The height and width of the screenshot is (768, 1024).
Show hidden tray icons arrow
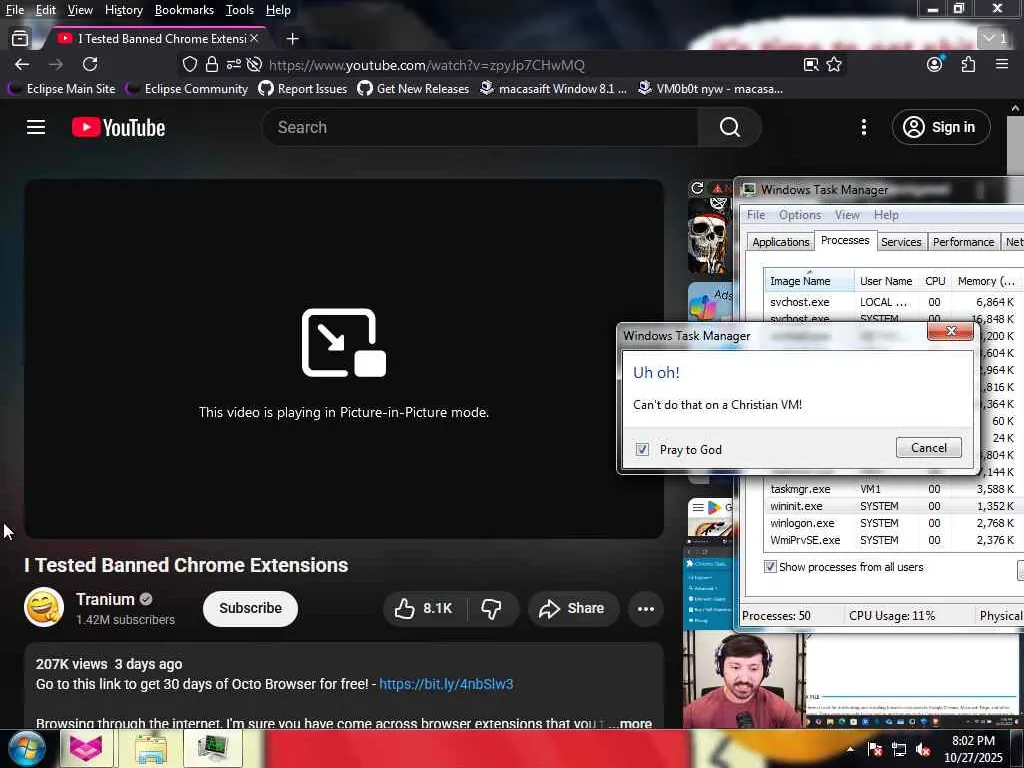pyautogui.click(x=850, y=749)
